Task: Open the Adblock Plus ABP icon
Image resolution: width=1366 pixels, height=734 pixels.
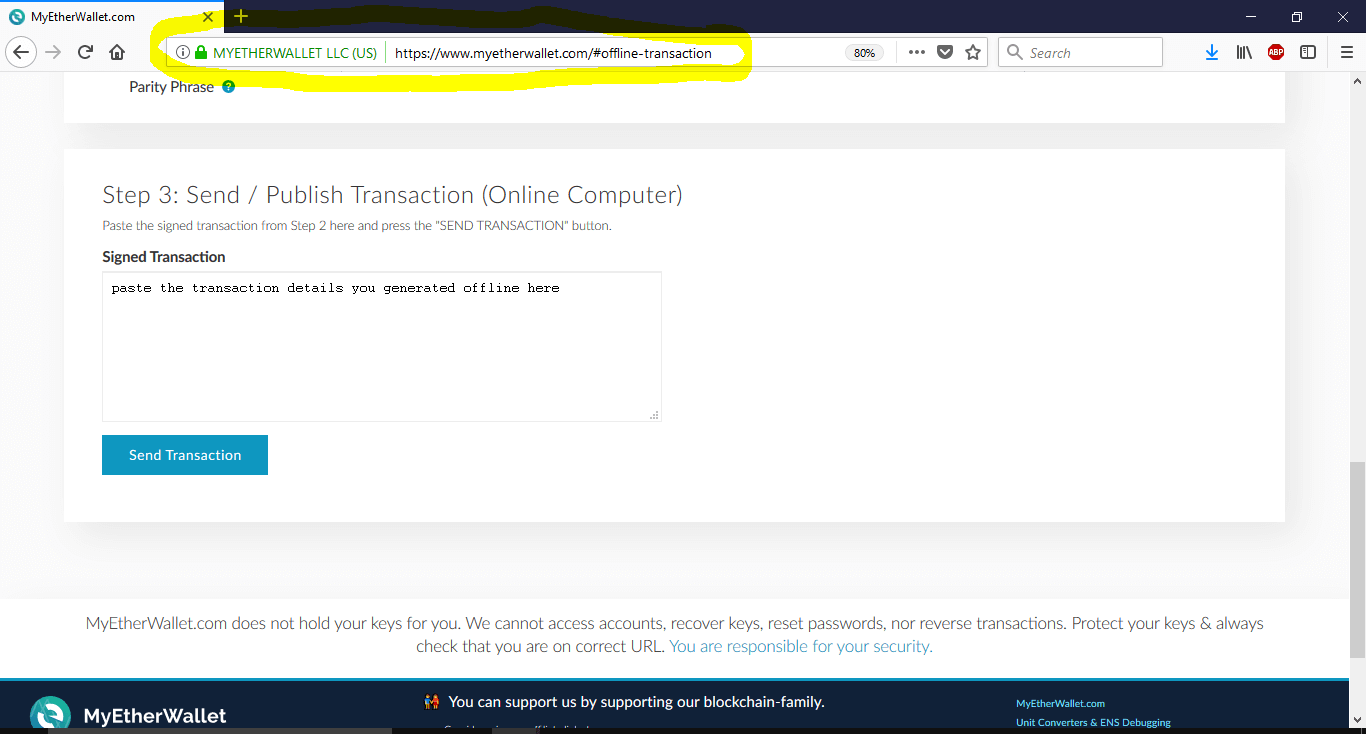Action: click(1276, 53)
